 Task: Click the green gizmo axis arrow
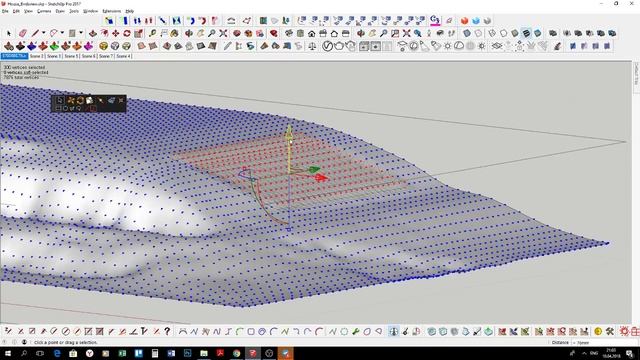[314, 169]
